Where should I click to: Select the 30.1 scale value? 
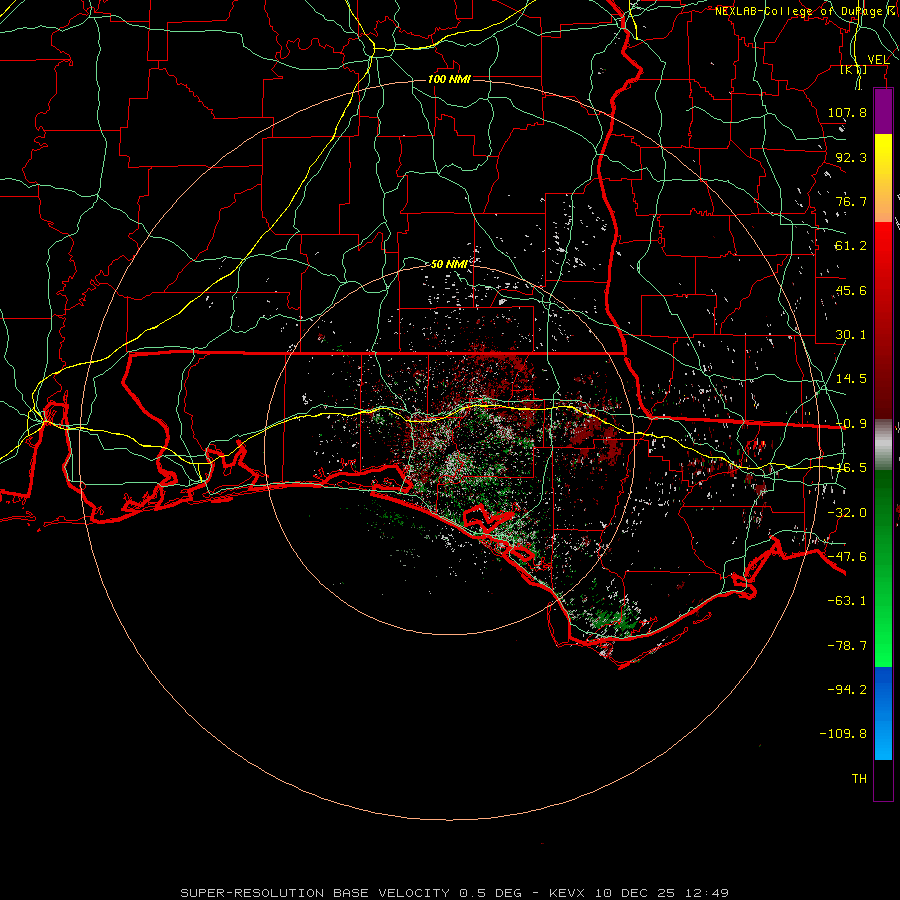point(851,335)
